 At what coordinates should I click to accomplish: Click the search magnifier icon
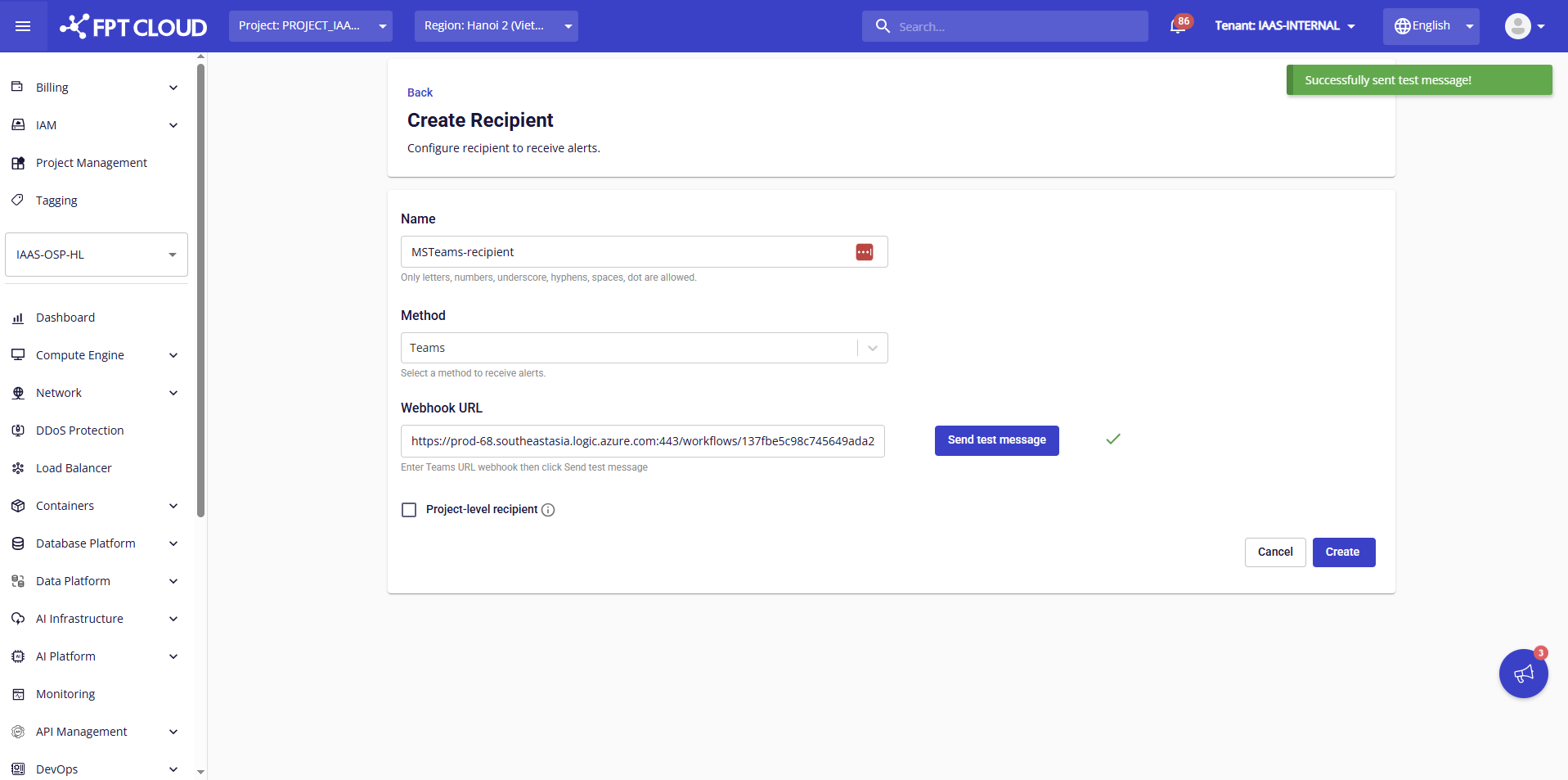(x=883, y=26)
